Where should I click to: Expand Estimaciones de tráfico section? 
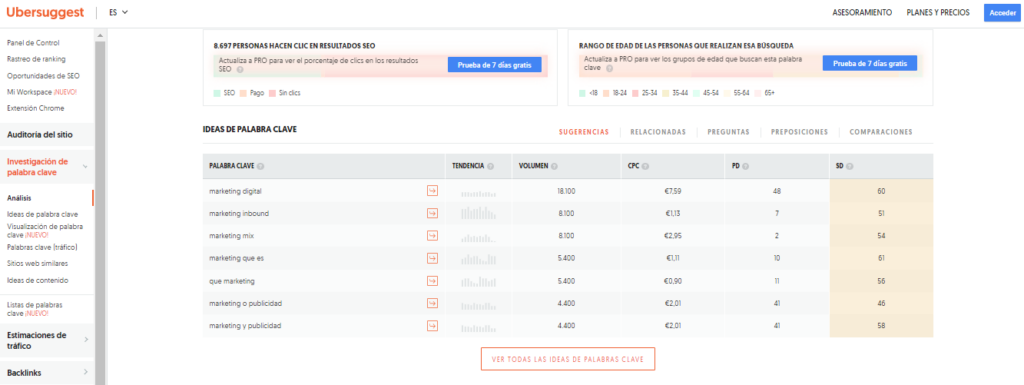pyautogui.click(x=86, y=340)
